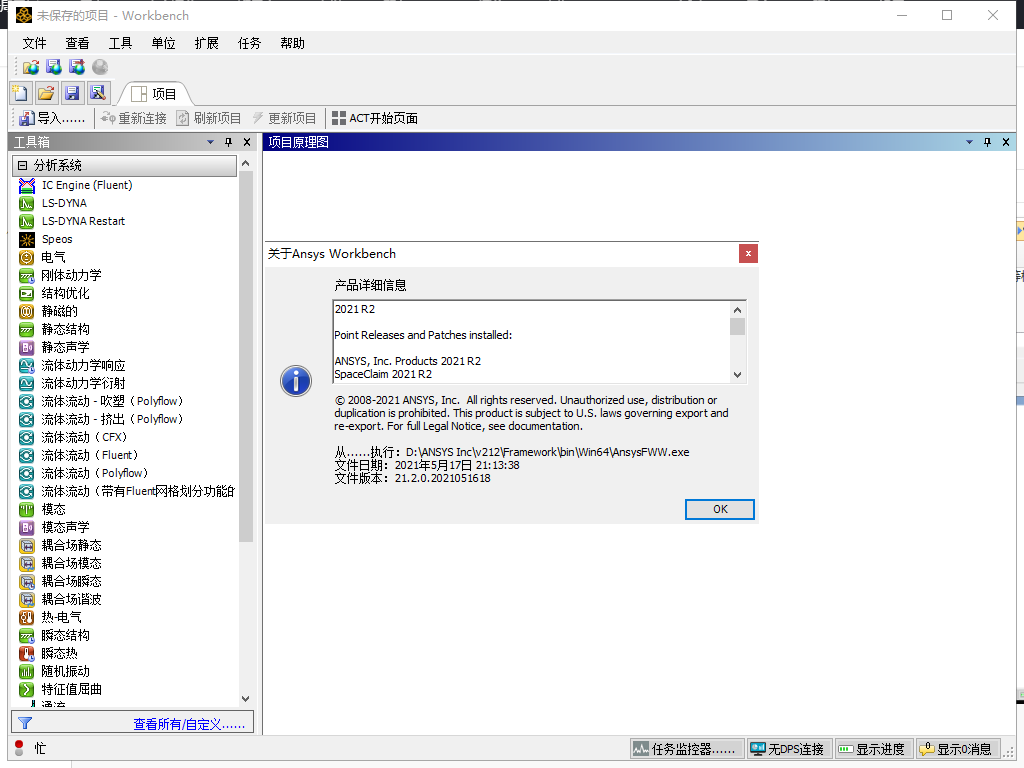This screenshot has width=1024, height=768.
Task: Open the 项目原理图 panel dropdown arrow
Action: coord(969,142)
